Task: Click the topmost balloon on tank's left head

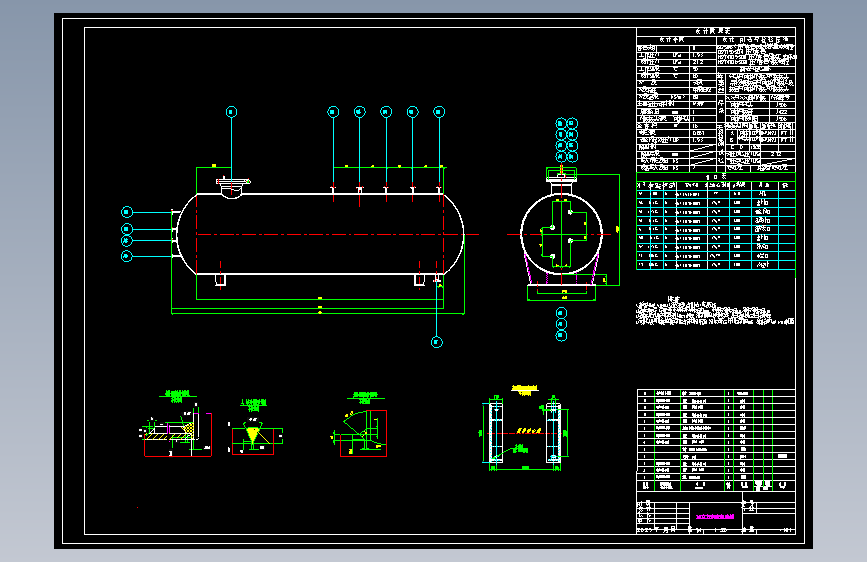Action: click(127, 212)
